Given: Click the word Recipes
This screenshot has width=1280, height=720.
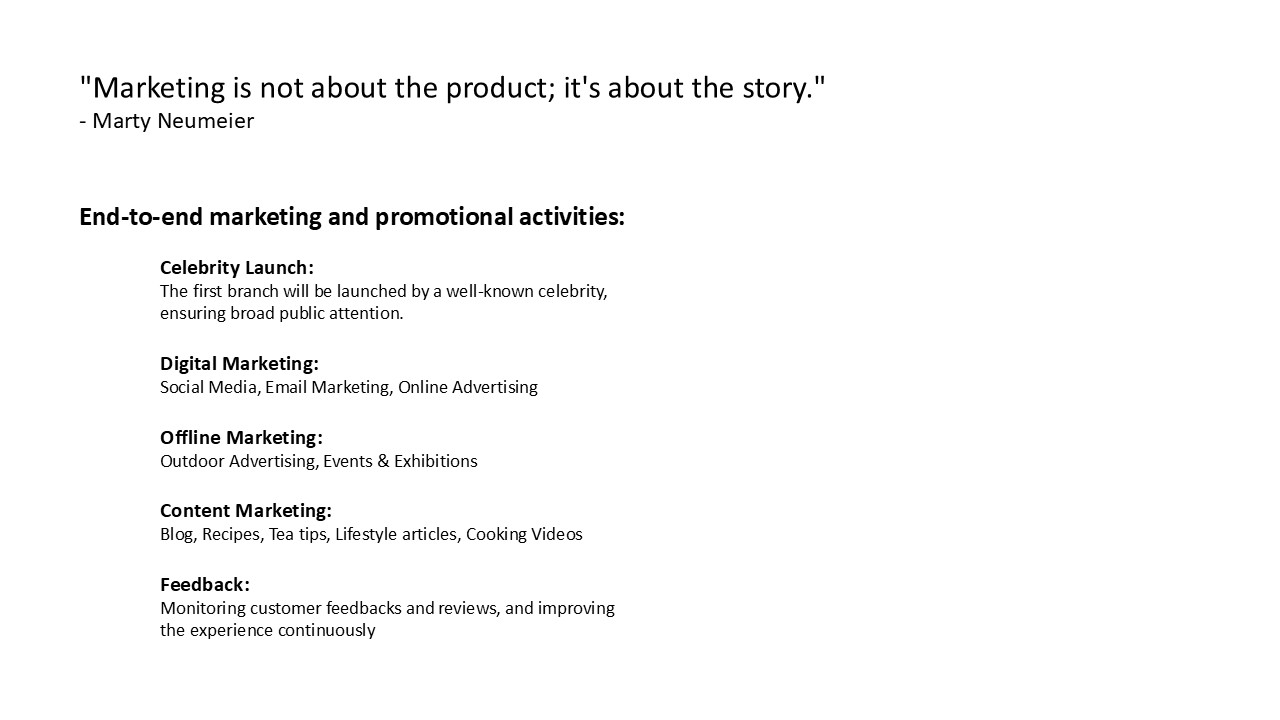Looking at the screenshot, I should [x=231, y=534].
